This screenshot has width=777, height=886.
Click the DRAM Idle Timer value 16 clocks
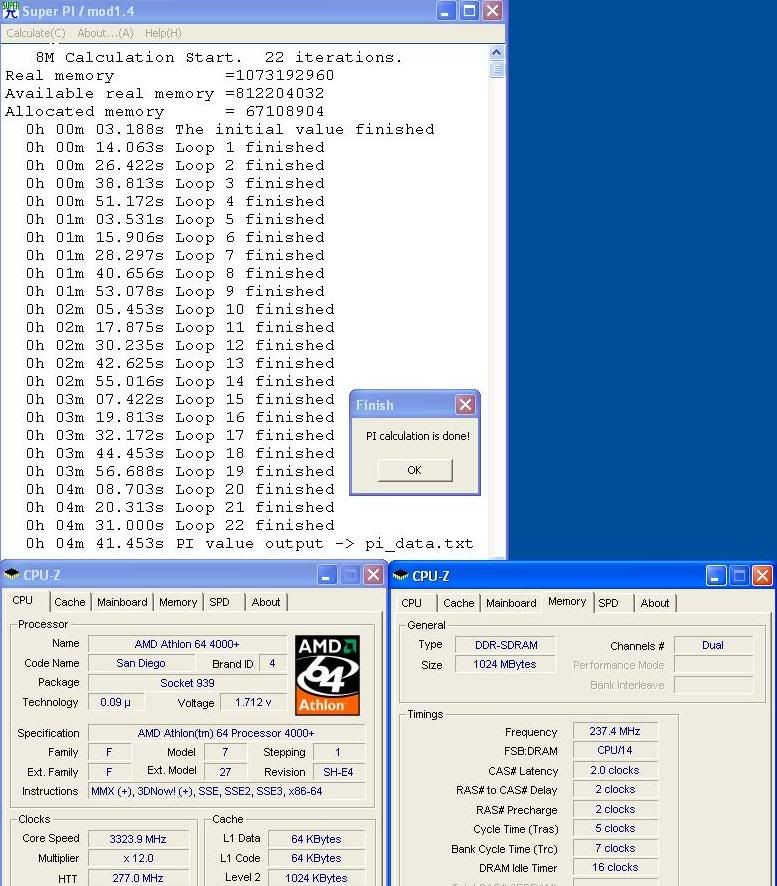615,867
